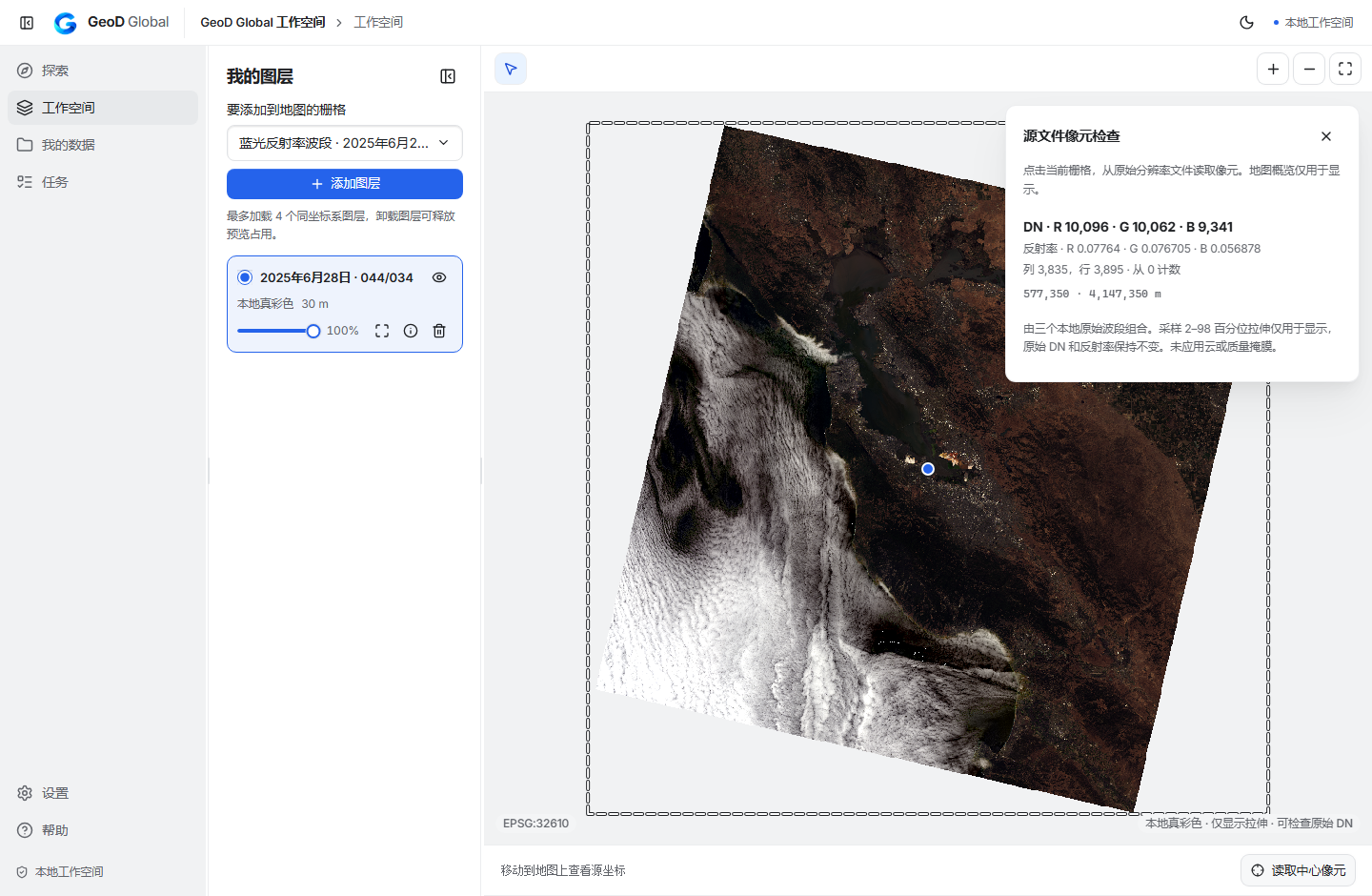Screen dimensions: 1372x896
Task: Open the 任务 list
Action: [103, 182]
